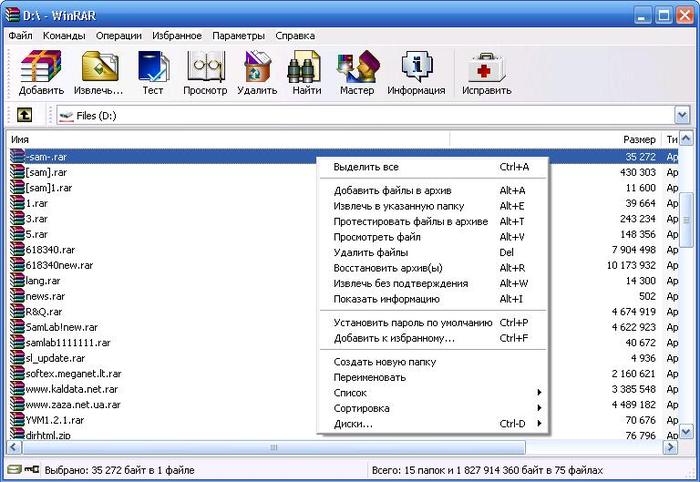The width and height of the screenshot is (700, 482).
Task: Choose Удалить файлы menu entry
Action: coord(432,253)
